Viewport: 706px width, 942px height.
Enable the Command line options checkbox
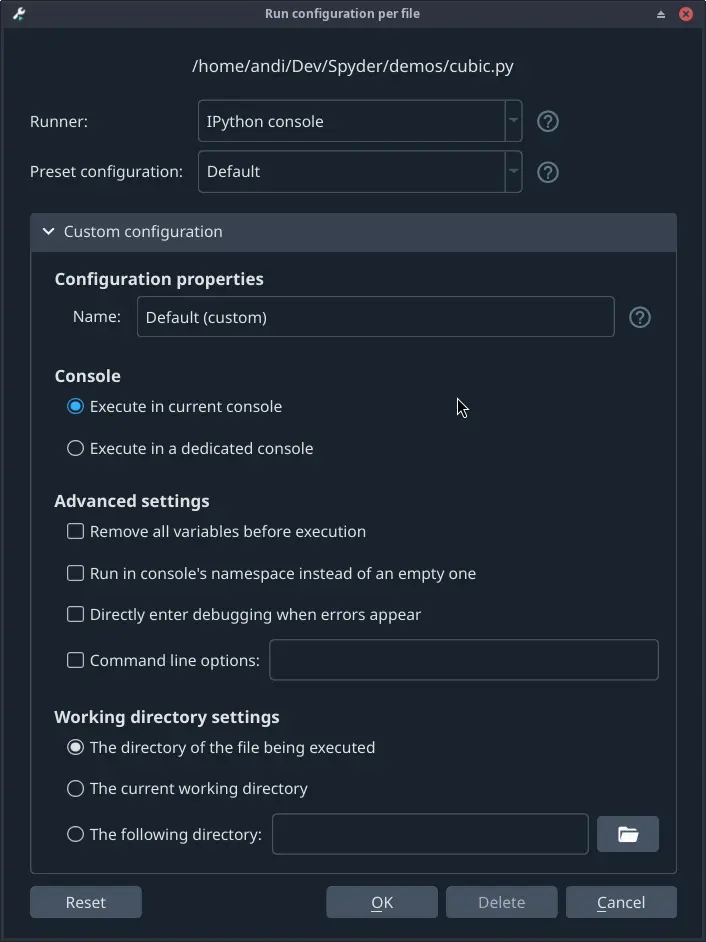click(x=75, y=660)
